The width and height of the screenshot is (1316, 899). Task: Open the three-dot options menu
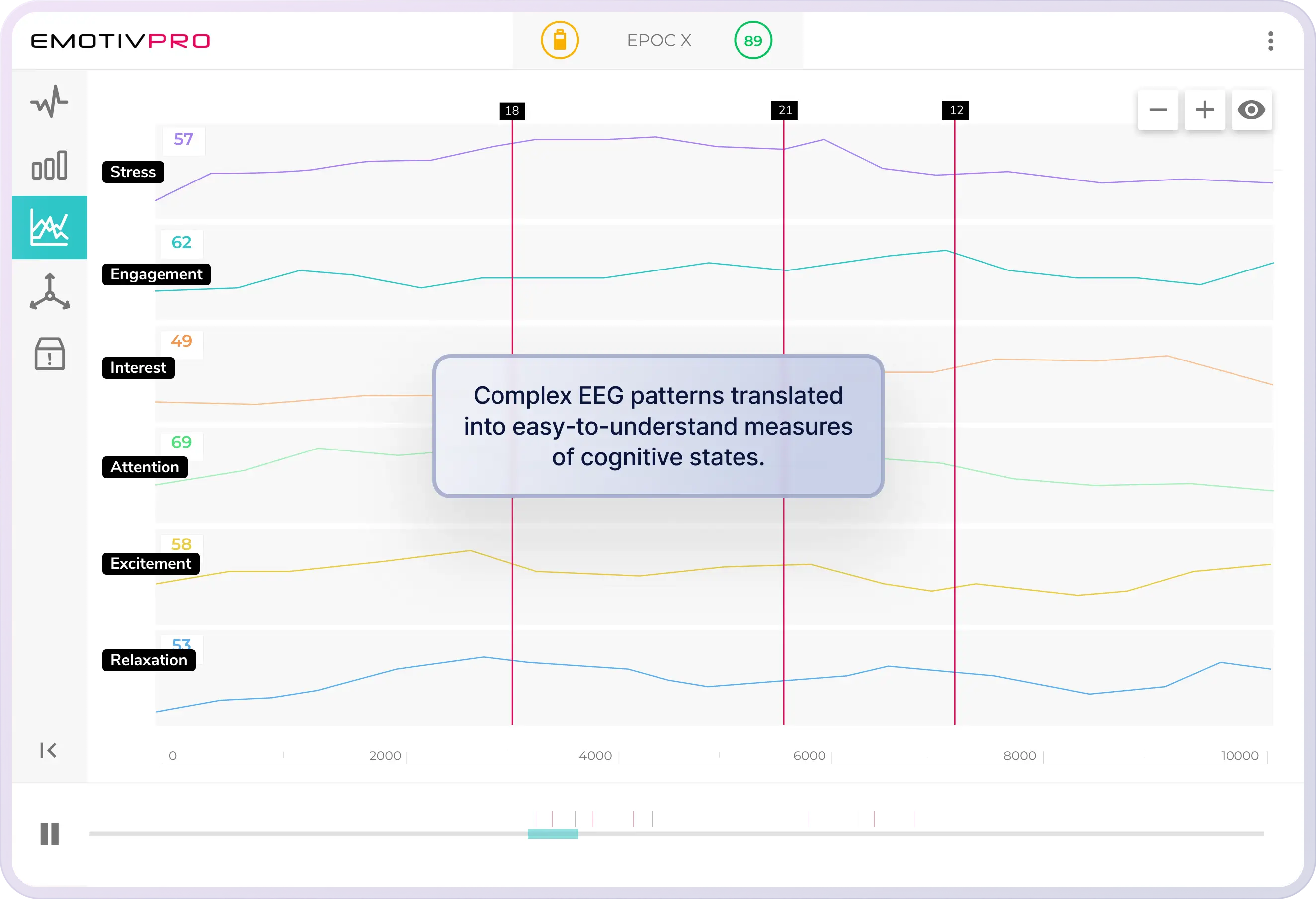pos(1271,41)
